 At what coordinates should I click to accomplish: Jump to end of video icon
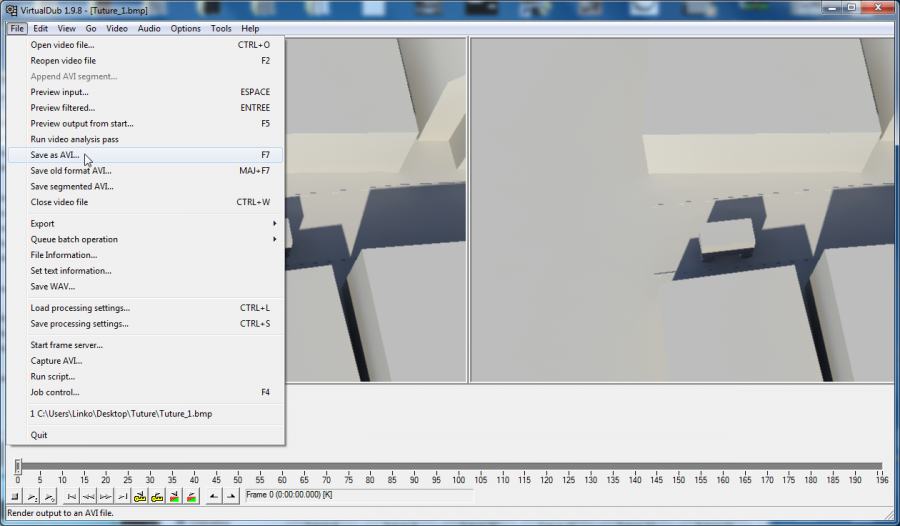coord(122,497)
